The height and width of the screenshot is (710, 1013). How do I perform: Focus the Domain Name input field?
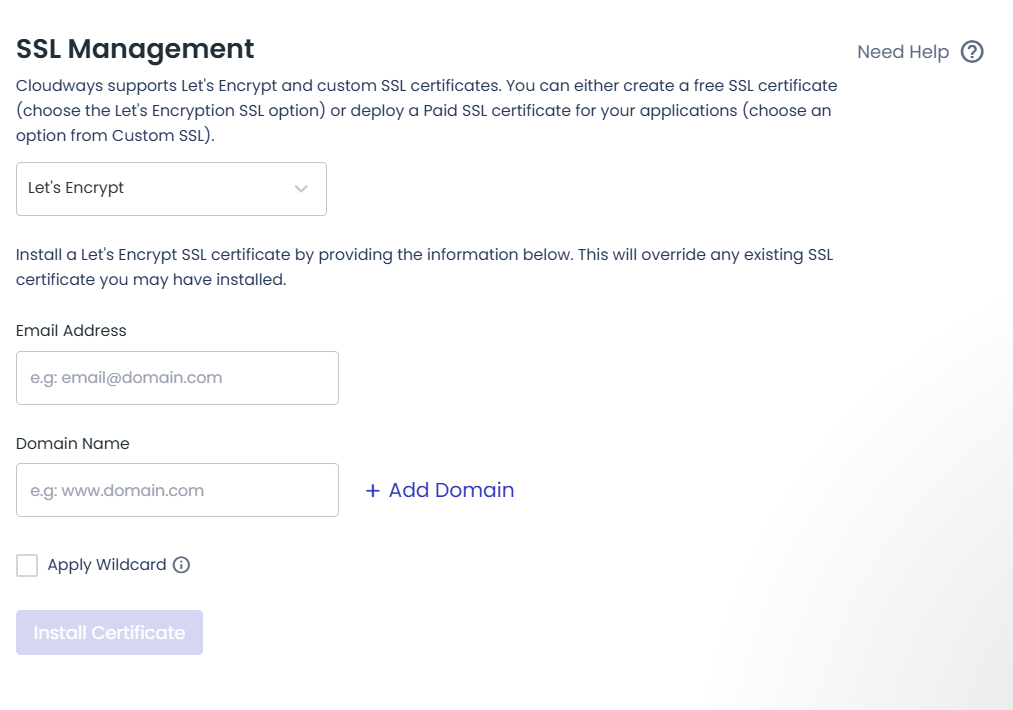[177, 490]
